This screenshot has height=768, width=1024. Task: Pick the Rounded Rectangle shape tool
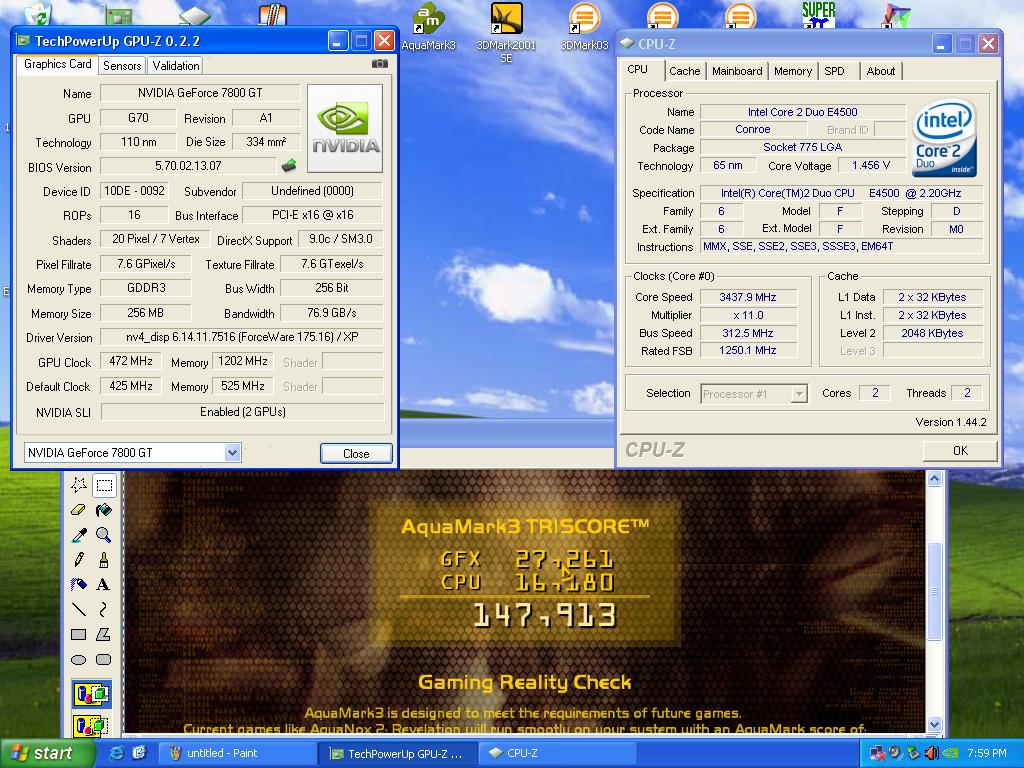[104, 659]
